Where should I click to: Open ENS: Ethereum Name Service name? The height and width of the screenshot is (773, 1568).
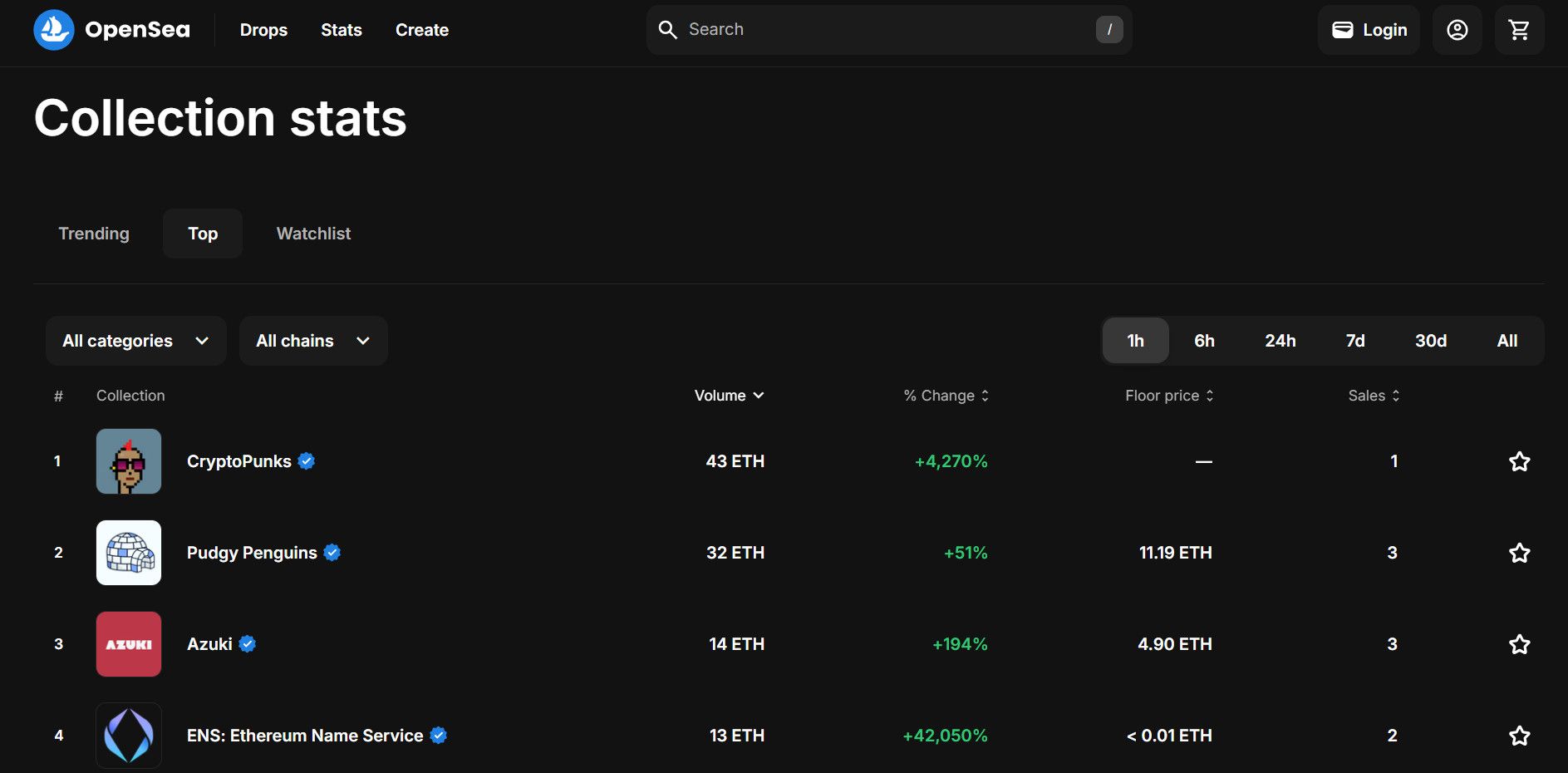305,736
